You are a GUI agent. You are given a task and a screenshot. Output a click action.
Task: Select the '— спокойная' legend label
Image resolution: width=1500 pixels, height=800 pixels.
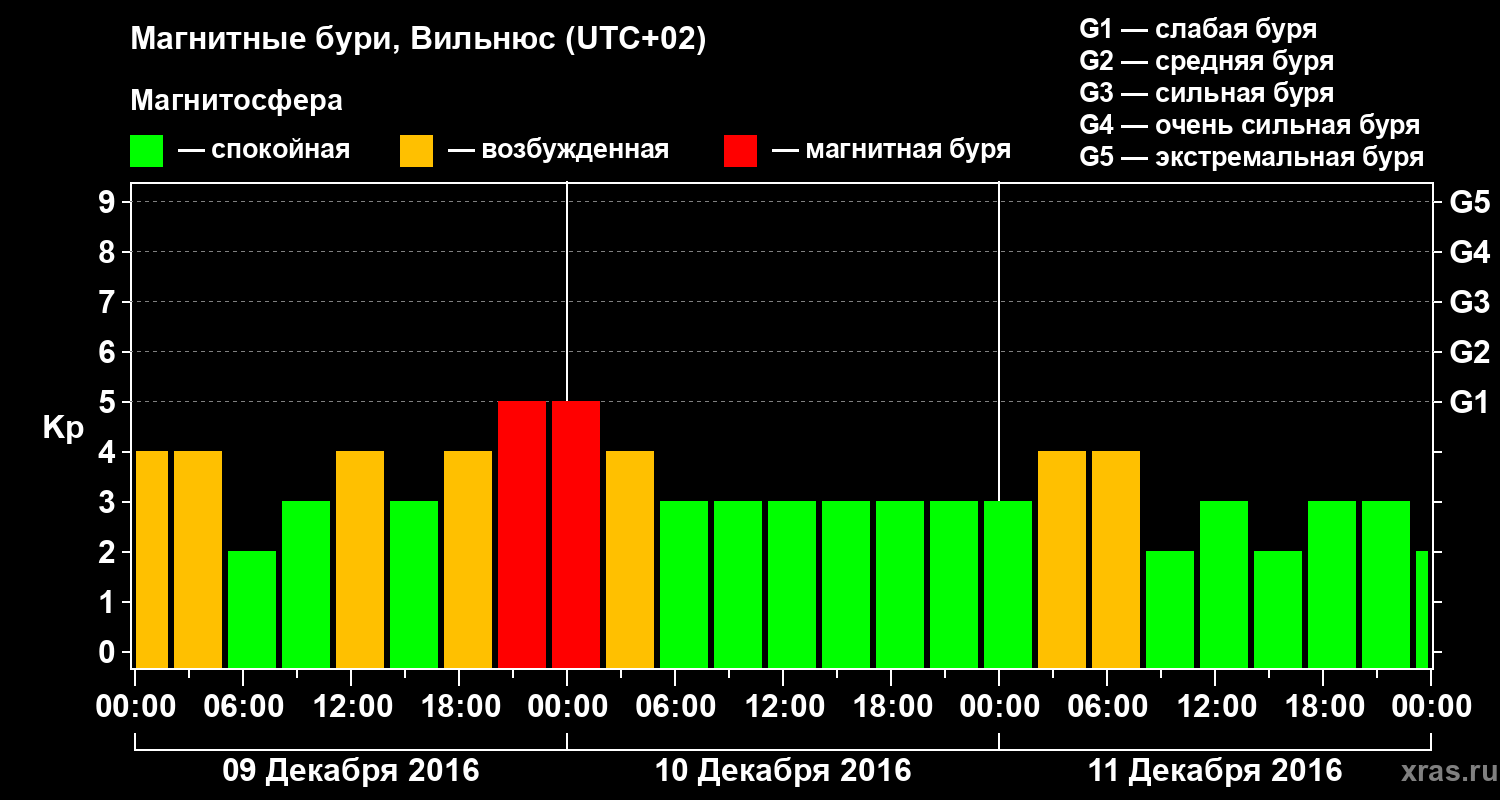pos(264,151)
